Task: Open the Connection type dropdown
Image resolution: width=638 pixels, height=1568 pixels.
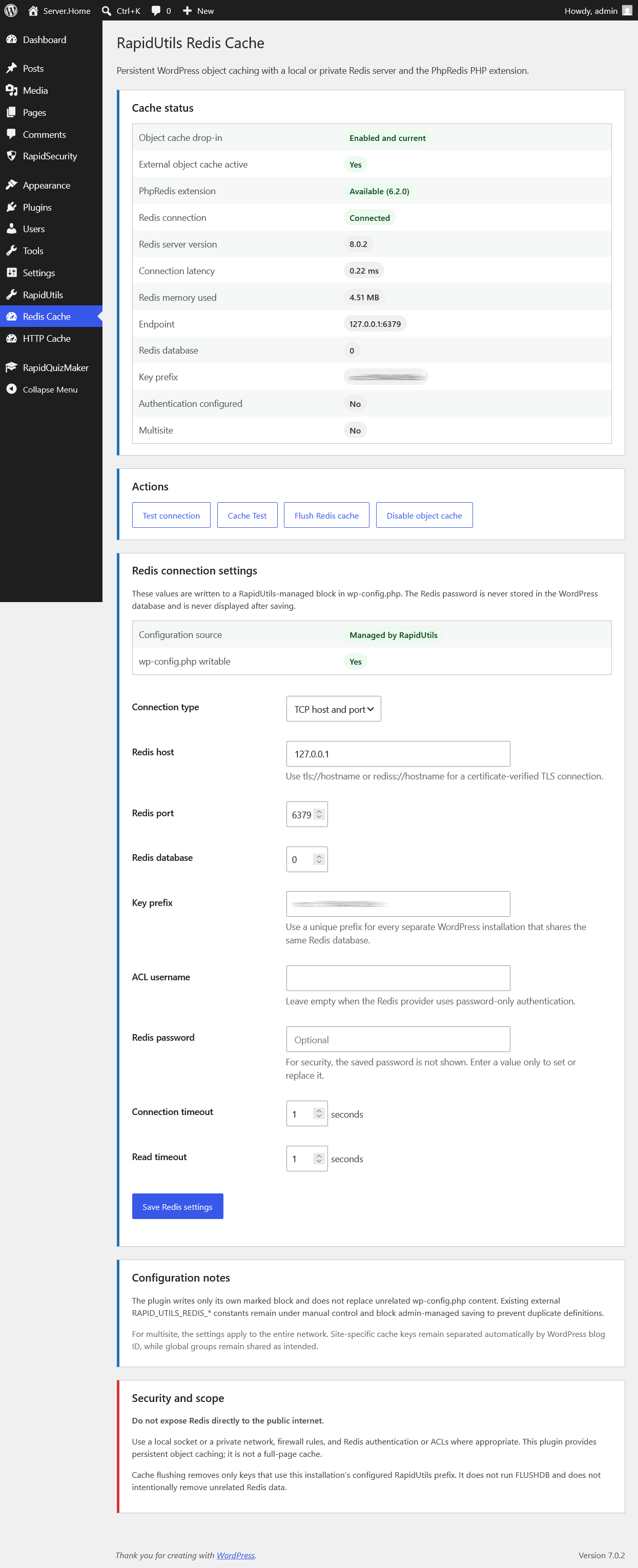Action: 334,709
